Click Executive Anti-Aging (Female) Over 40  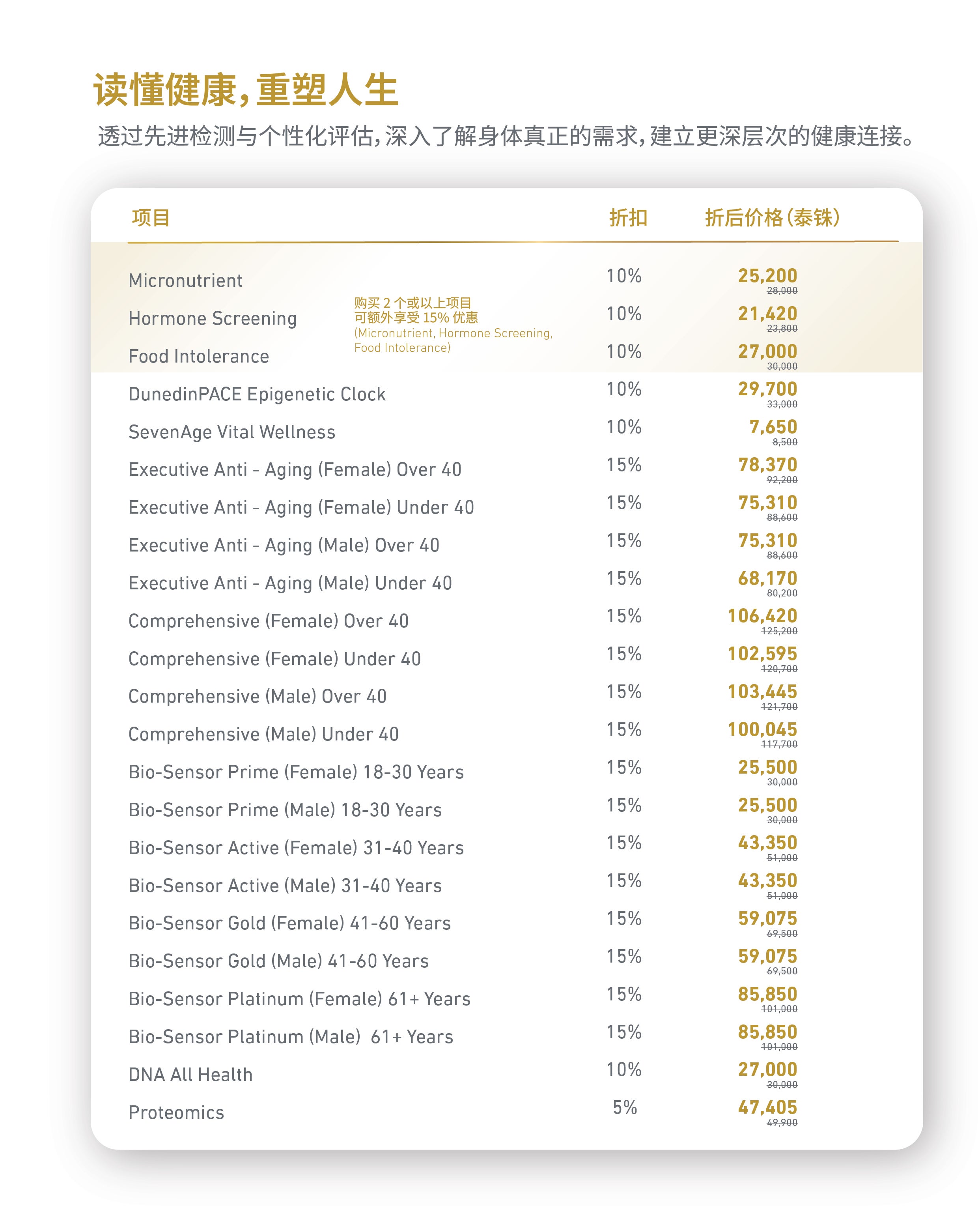click(295, 470)
